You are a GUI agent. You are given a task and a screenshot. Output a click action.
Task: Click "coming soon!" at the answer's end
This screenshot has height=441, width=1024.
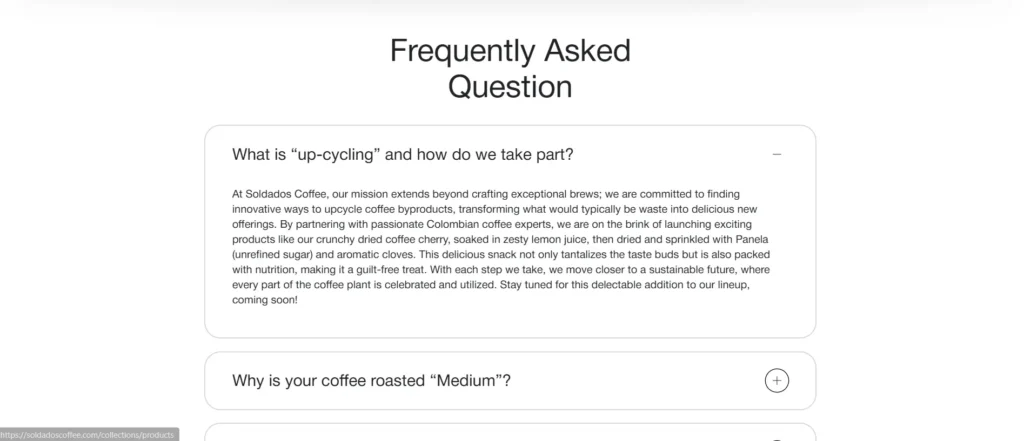pos(264,300)
